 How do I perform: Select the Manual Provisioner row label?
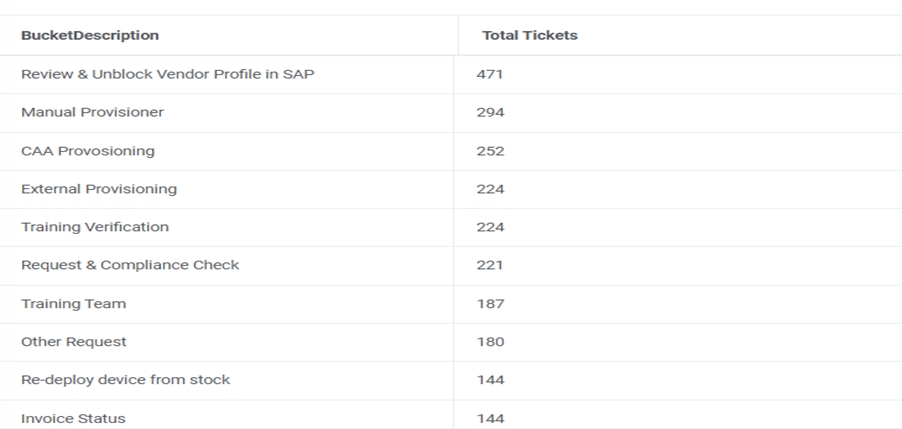tap(92, 113)
